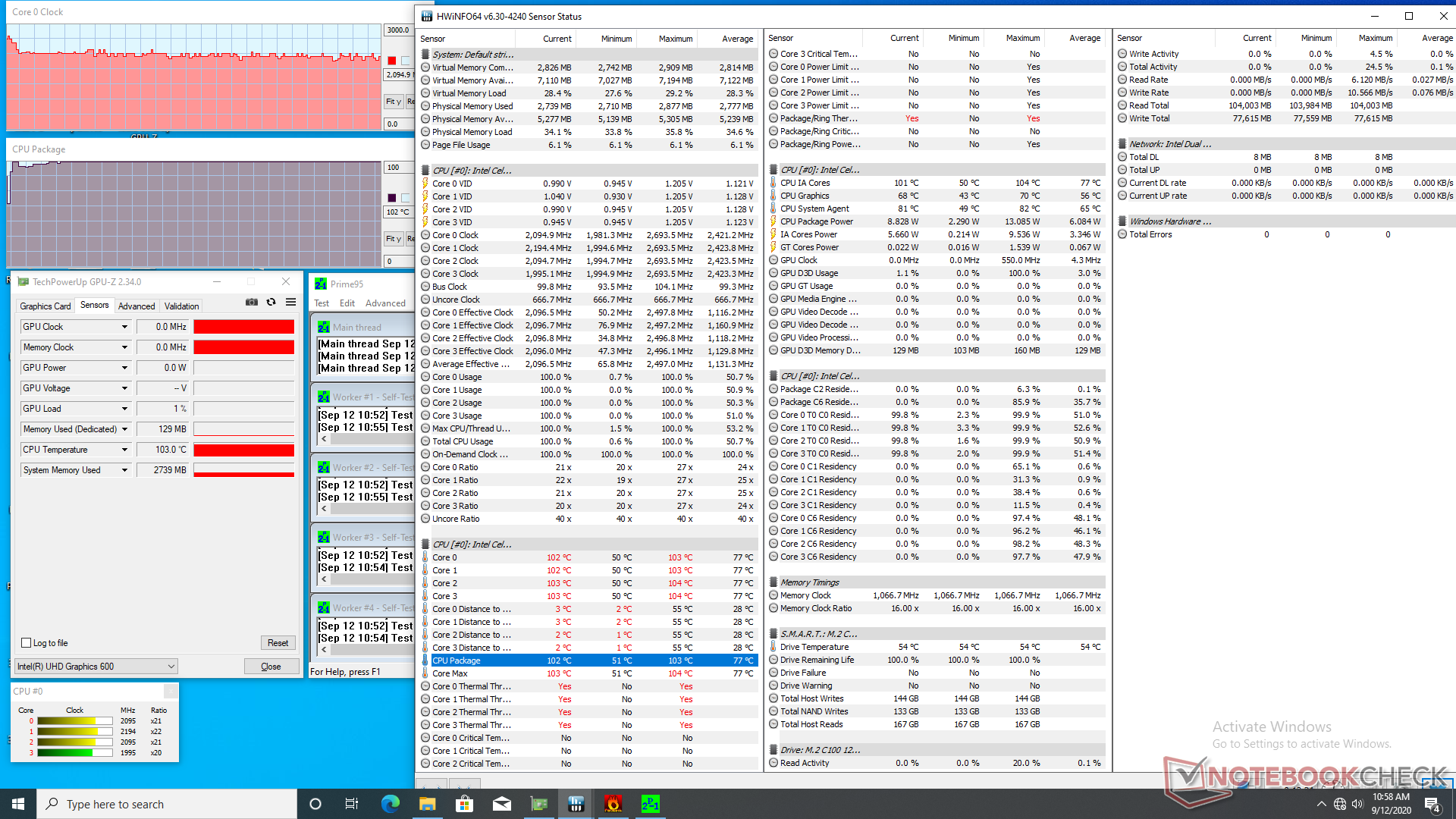Screen dimensions: 1456x819
Task: Click the red Core 0 Clock color swatch
Action: 392,61
